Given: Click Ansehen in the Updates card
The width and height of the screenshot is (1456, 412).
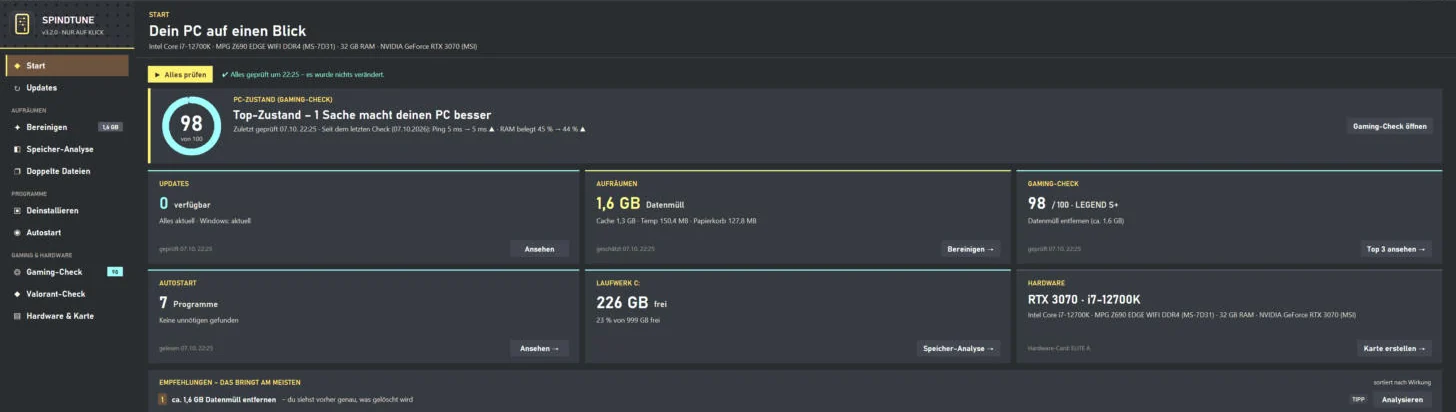Looking at the screenshot, I should [x=539, y=249].
